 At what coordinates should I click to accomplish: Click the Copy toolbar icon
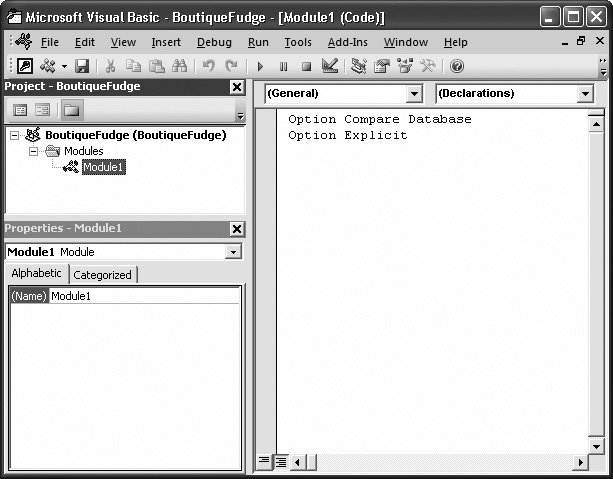coord(133,66)
